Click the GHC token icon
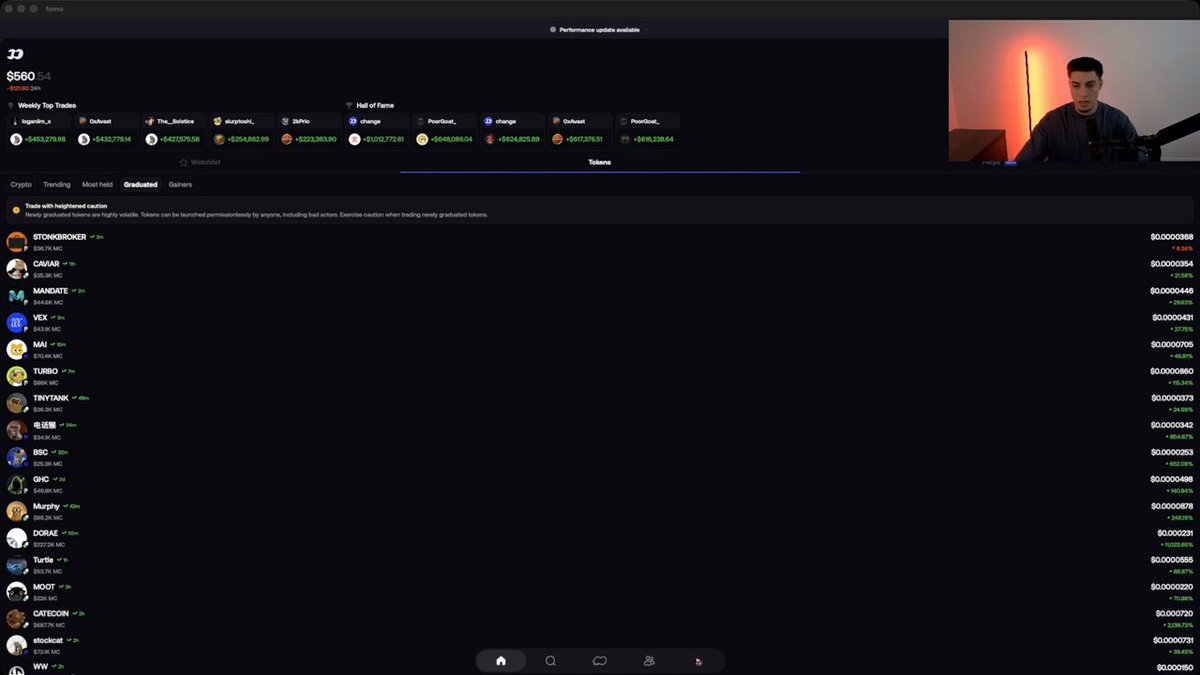This screenshot has width=1200, height=675. tap(16, 484)
